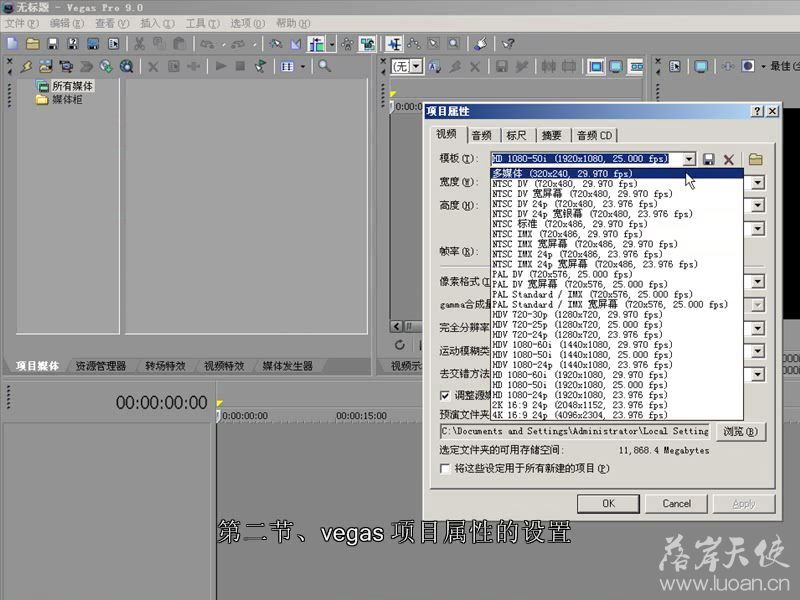800x600 pixels.
Task: Expand the Width dropdown arrow
Action: pos(758,182)
